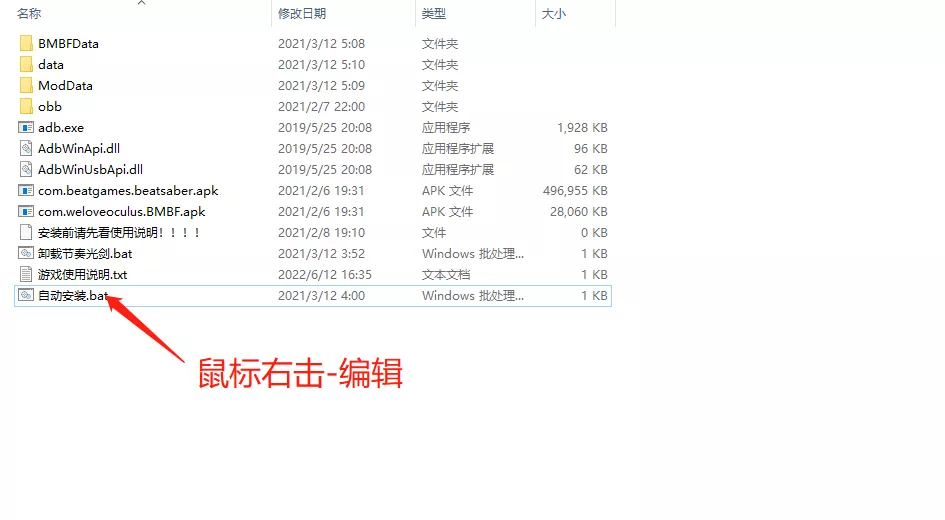Click date 2021/3/12 5:08 of BMBFData
The height and width of the screenshot is (520, 945).
321,43
